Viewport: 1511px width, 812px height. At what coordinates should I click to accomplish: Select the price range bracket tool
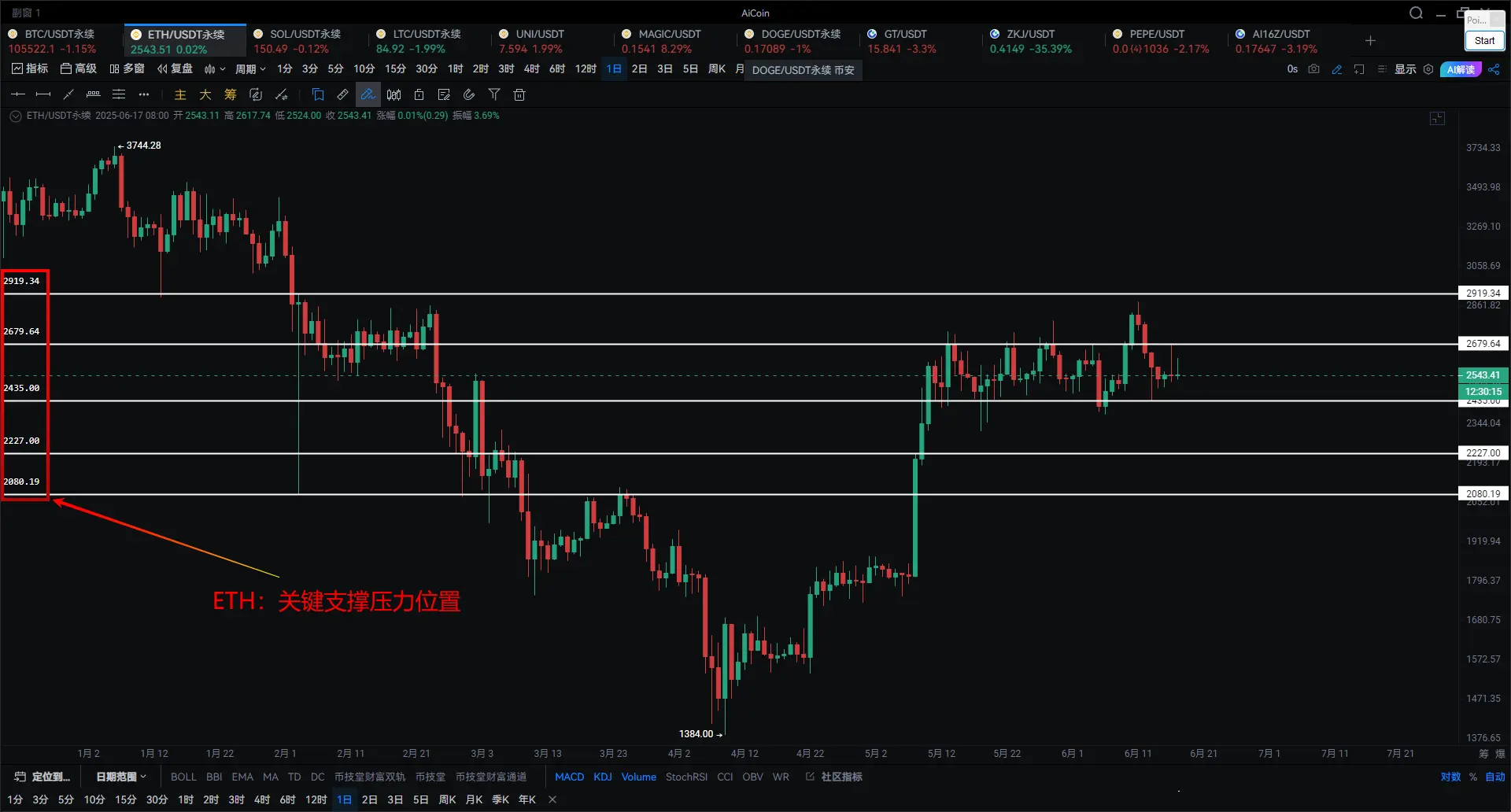94,94
